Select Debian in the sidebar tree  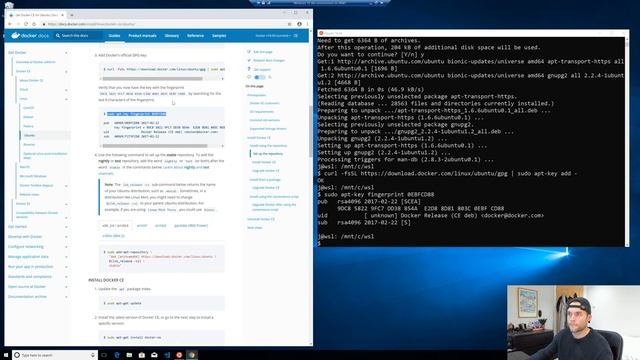(28, 117)
